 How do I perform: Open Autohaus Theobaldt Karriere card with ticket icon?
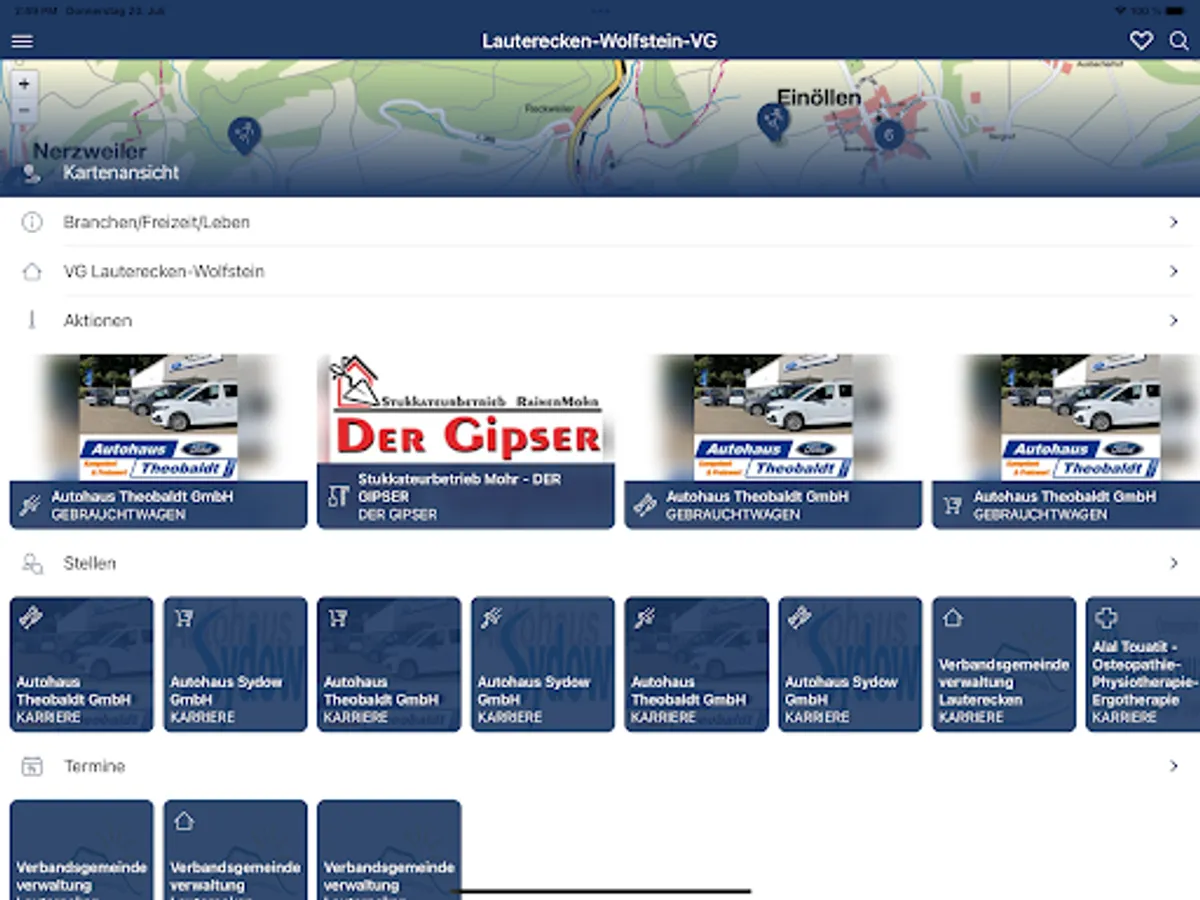pos(82,664)
